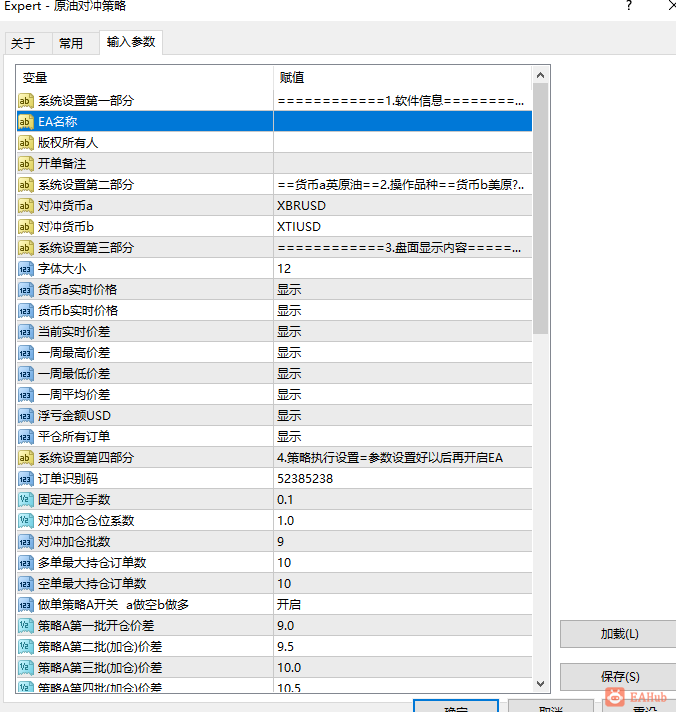676x712 pixels.
Task: Click the integer icon beside 平仓所有订单
Action: coord(26,437)
